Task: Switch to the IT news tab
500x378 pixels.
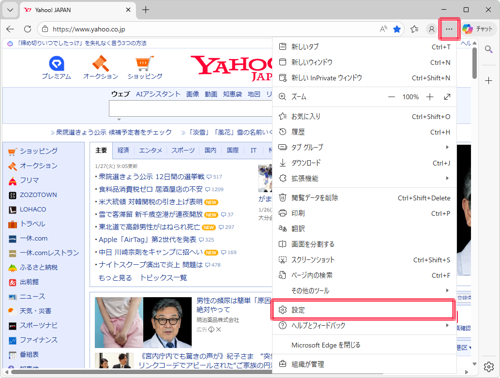Action: click(x=253, y=150)
